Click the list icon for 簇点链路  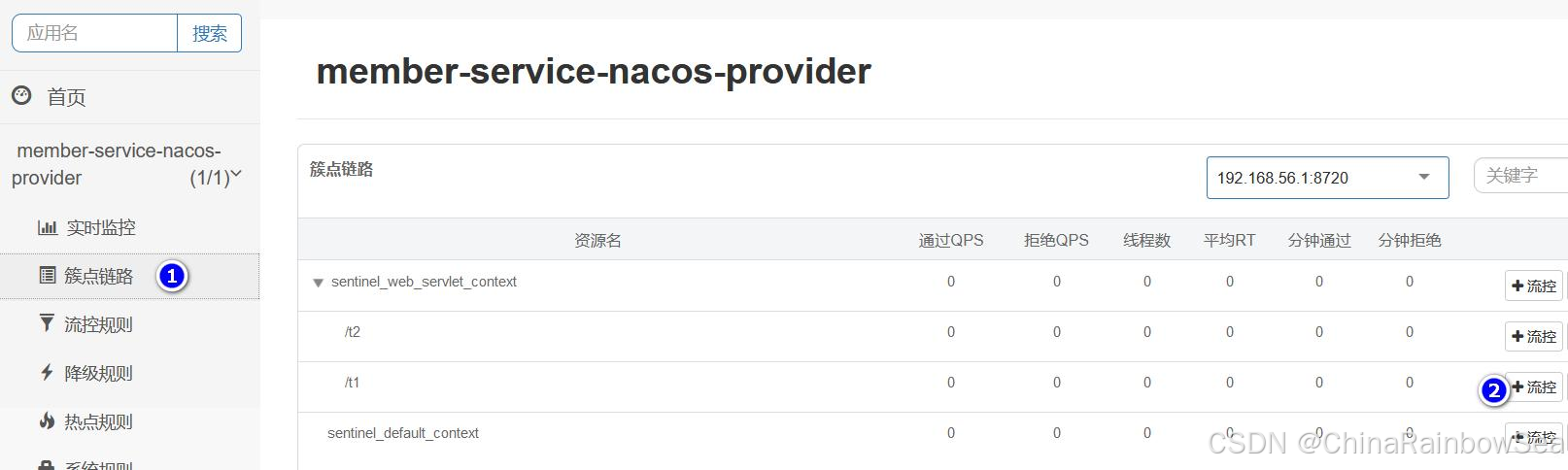click(x=47, y=276)
